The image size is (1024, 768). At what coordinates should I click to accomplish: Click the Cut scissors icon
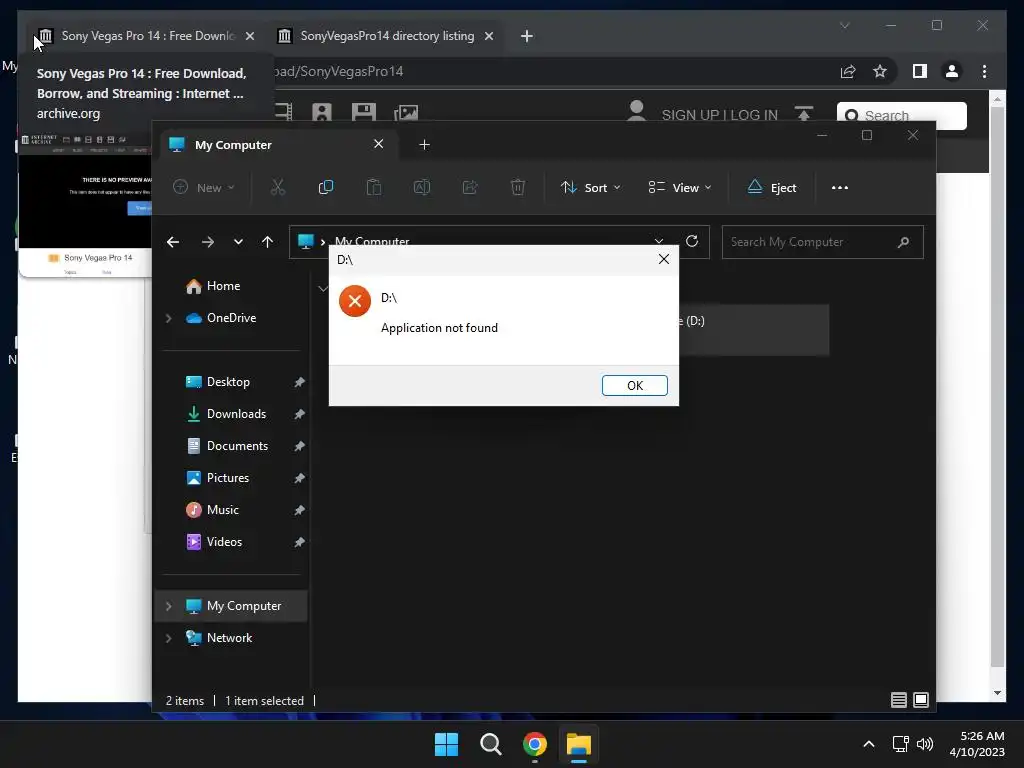(x=278, y=187)
